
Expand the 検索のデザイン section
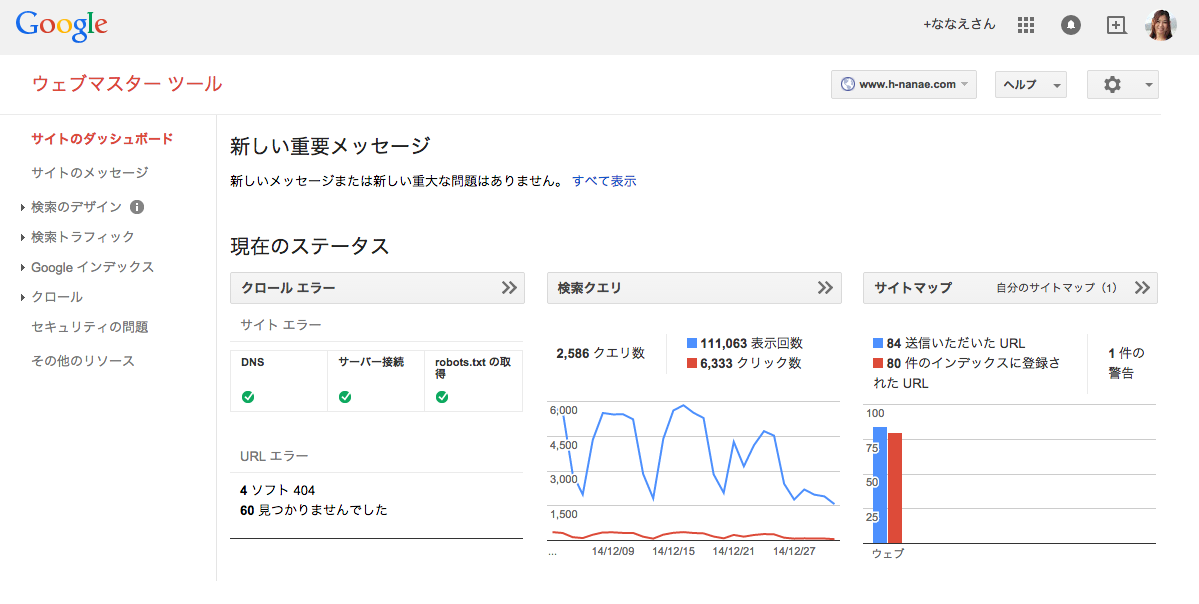tap(76, 206)
